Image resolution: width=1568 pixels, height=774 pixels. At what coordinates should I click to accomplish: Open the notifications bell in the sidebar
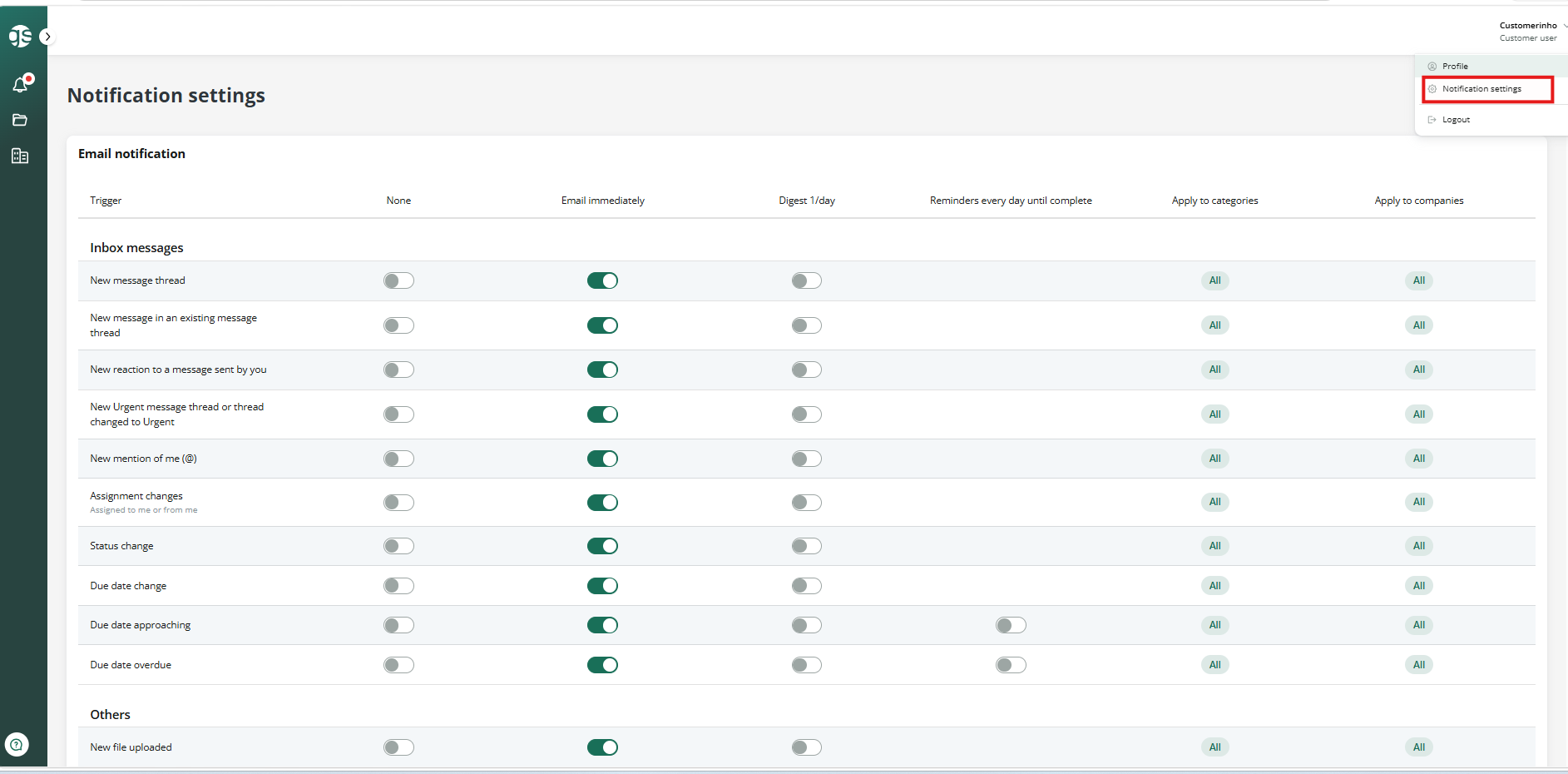pyautogui.click(x=22, y=82)
